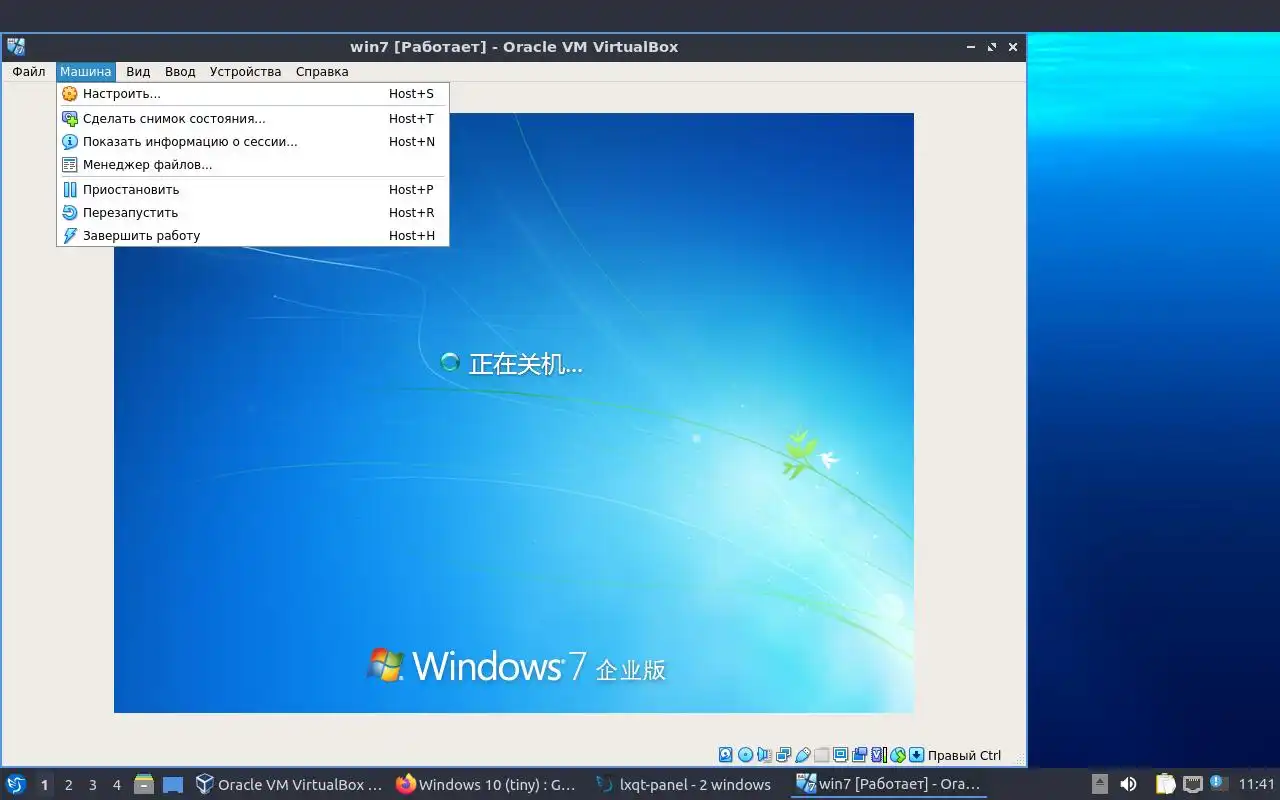Click network tray icon
Image resolution: width=1280 pixels, height=800 pixels.
tap(1192, 785)
